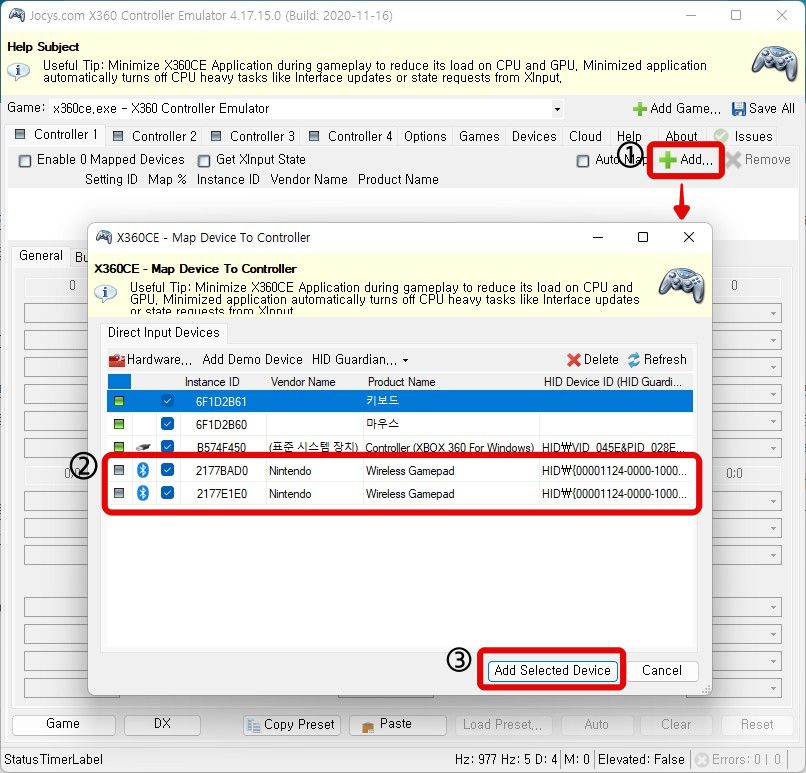The width and height of the screenshot is (806, 773).
Task: Click the Auto button at bottom
Action: coord(596,725)
